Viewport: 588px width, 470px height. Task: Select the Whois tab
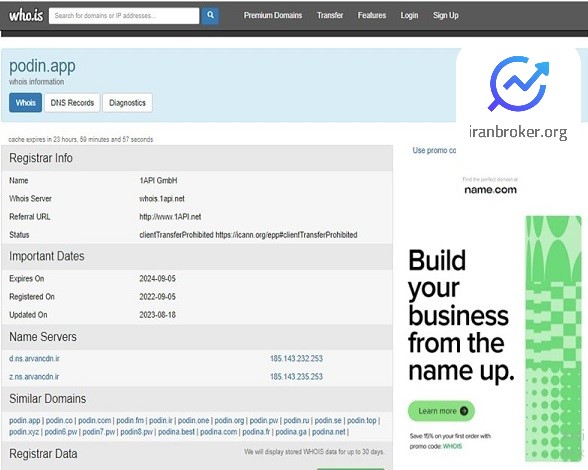[x=26, y=103]
